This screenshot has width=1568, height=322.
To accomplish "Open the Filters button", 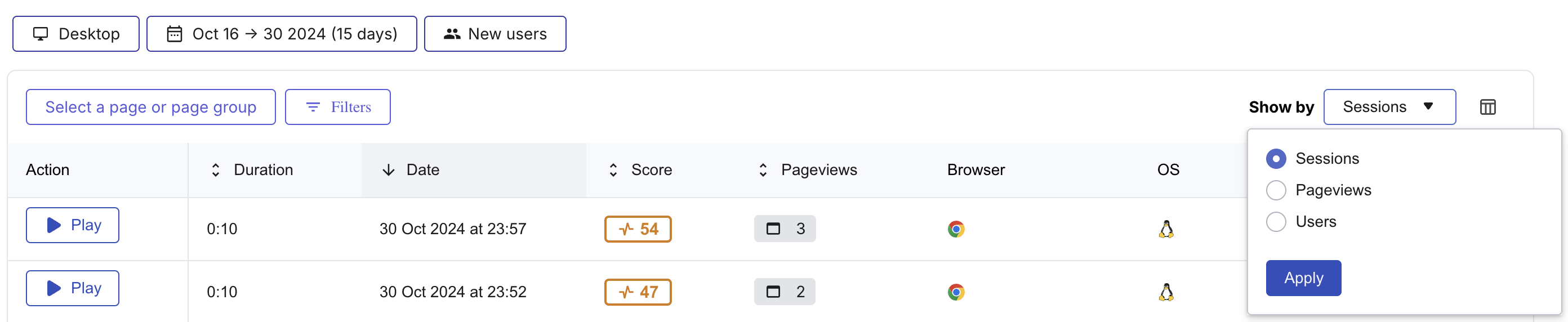I will pyautogui.click(x=338, y=107).
